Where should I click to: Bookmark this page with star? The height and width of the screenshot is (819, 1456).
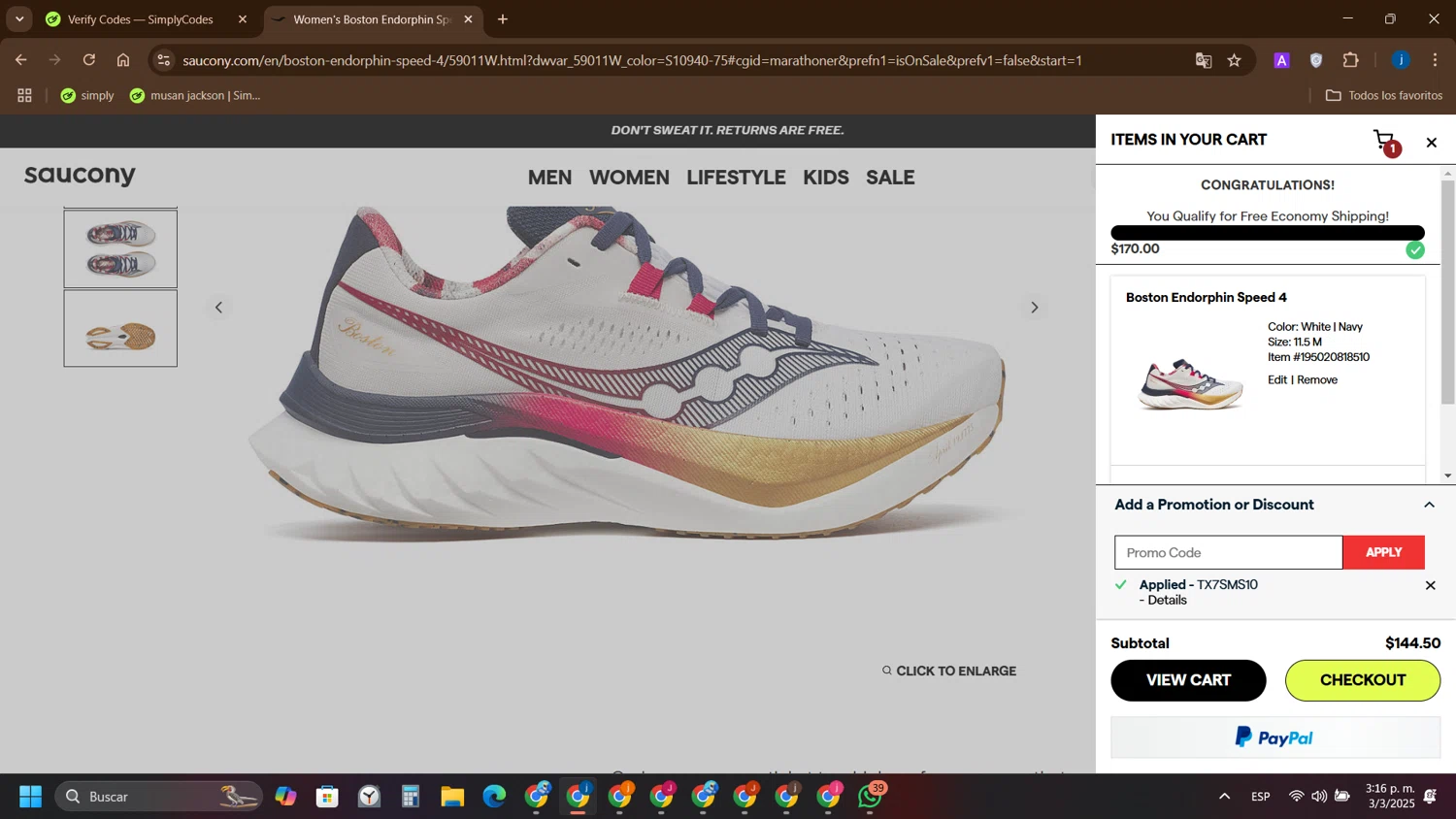(1235, 60)
